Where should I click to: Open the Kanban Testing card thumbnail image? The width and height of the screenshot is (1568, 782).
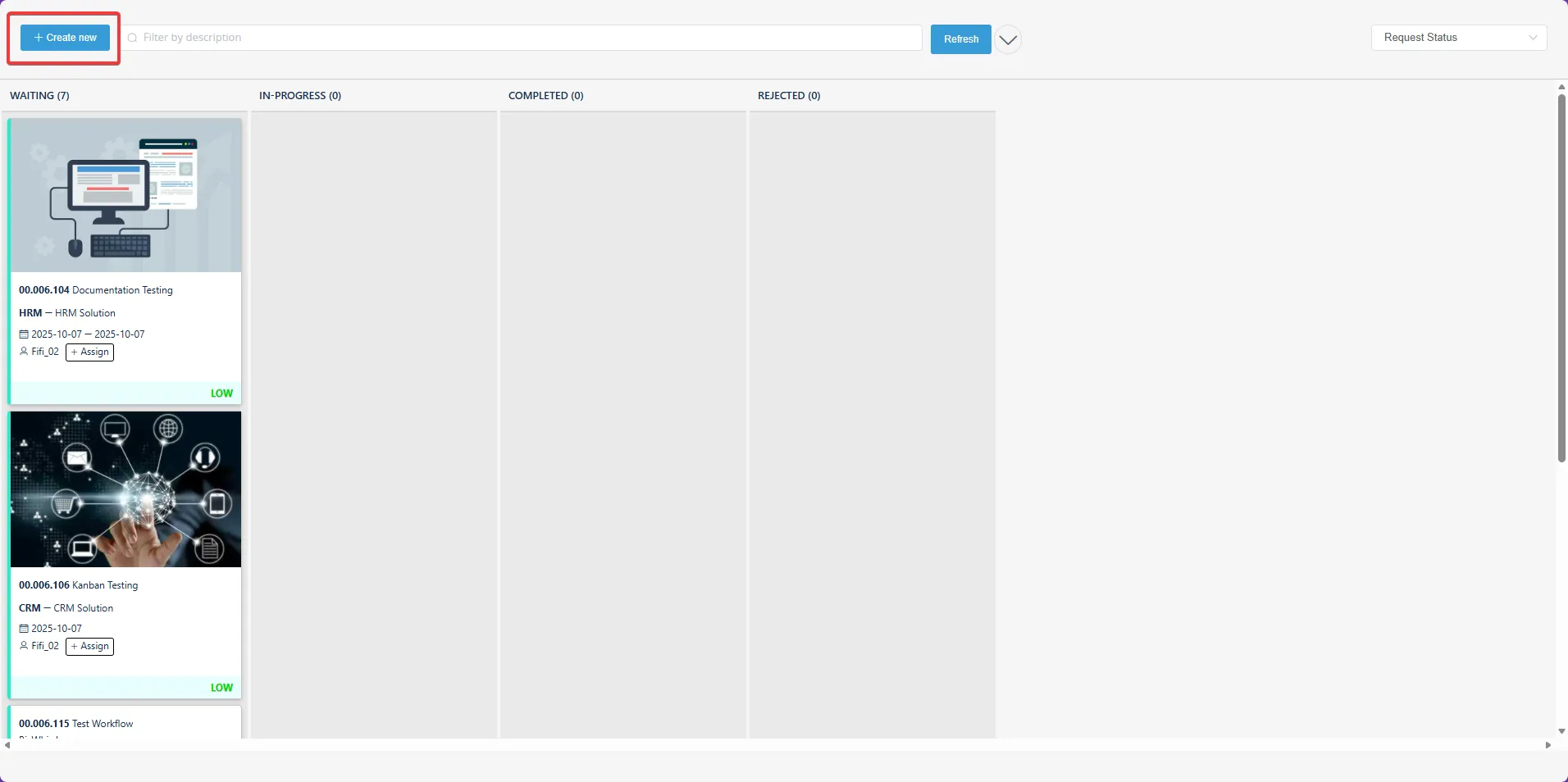coord(125,489)
